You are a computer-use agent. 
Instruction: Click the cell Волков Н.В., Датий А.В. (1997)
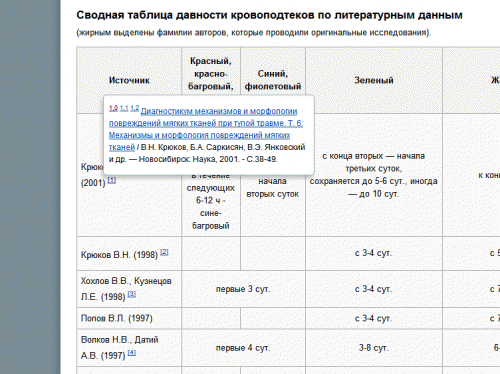pos(129,348)
